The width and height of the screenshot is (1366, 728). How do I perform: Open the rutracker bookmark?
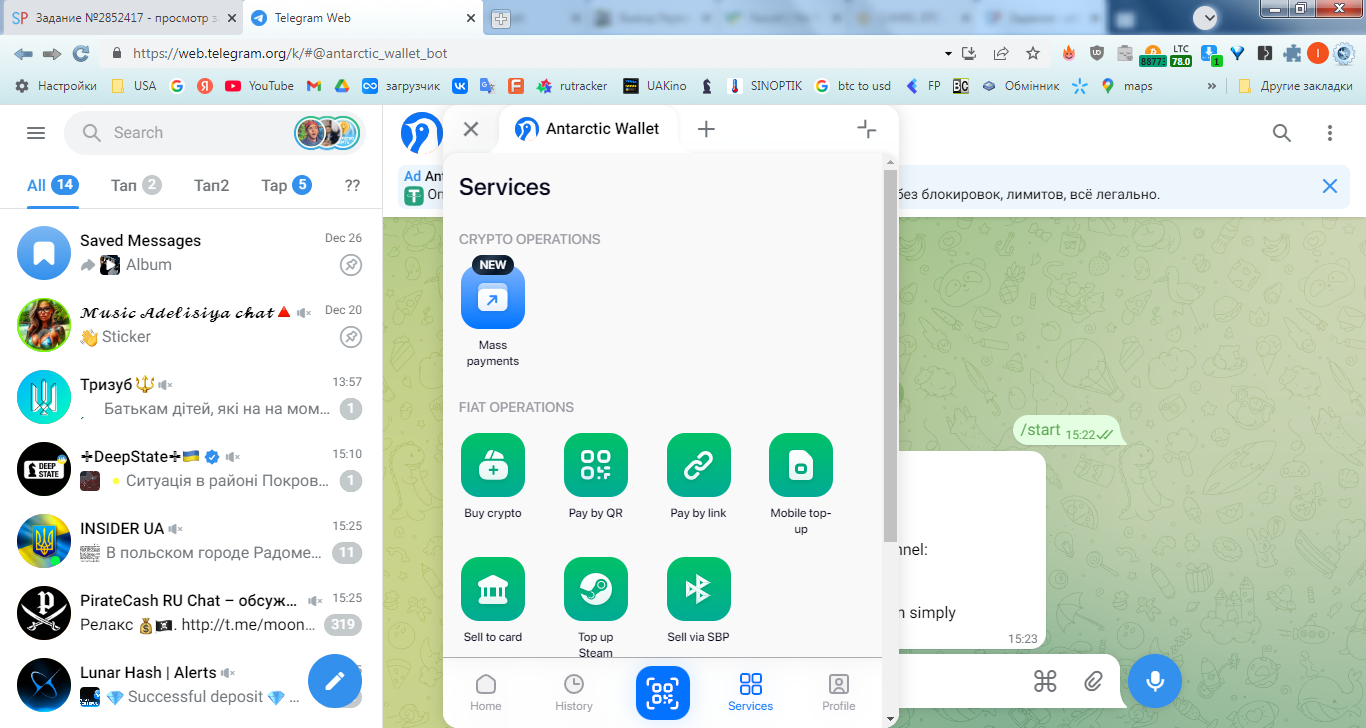coord(572,86)
